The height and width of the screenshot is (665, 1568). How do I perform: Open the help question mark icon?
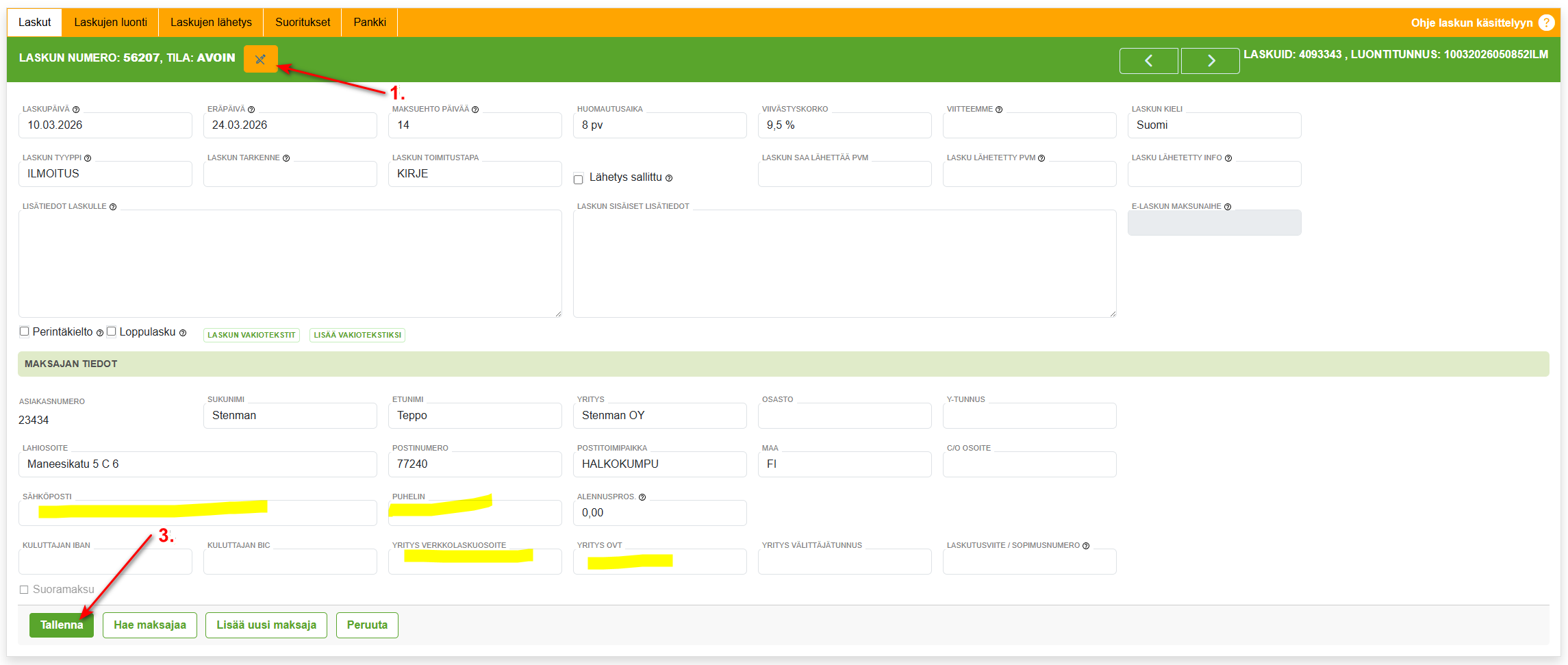[1546, 23]
